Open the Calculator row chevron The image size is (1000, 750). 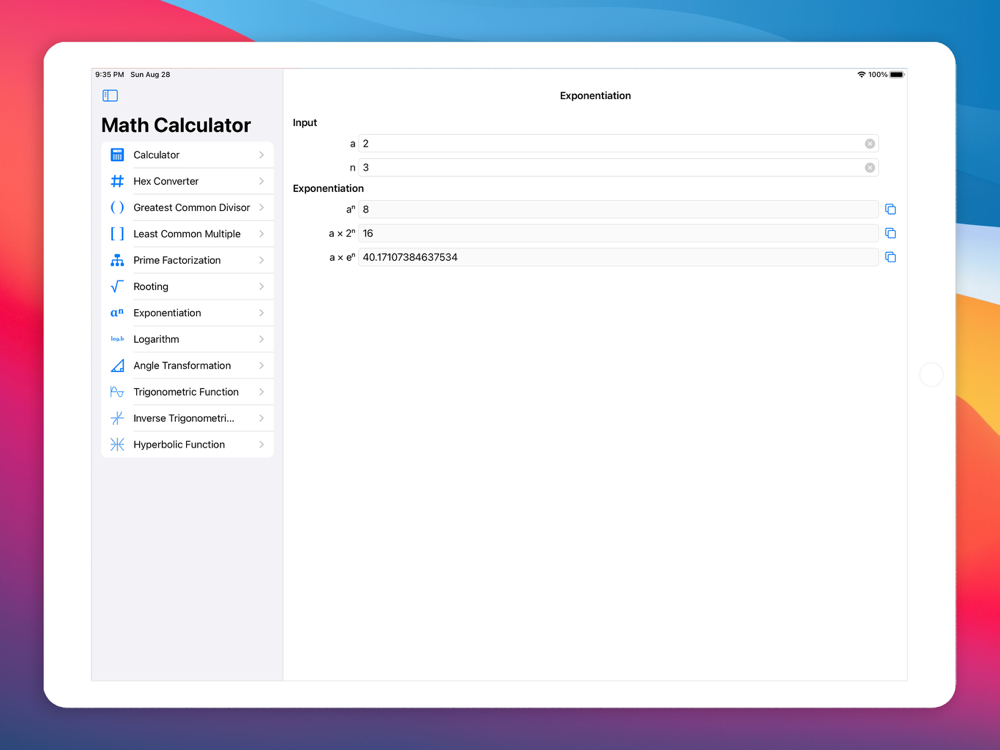coord(261,155)
